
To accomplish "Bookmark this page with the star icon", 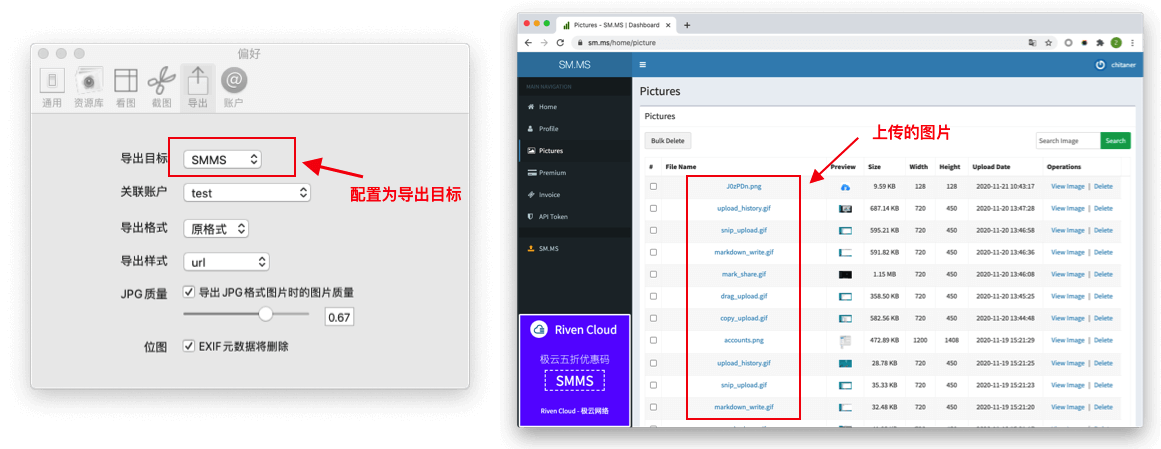I will (x=1048, y=43).
